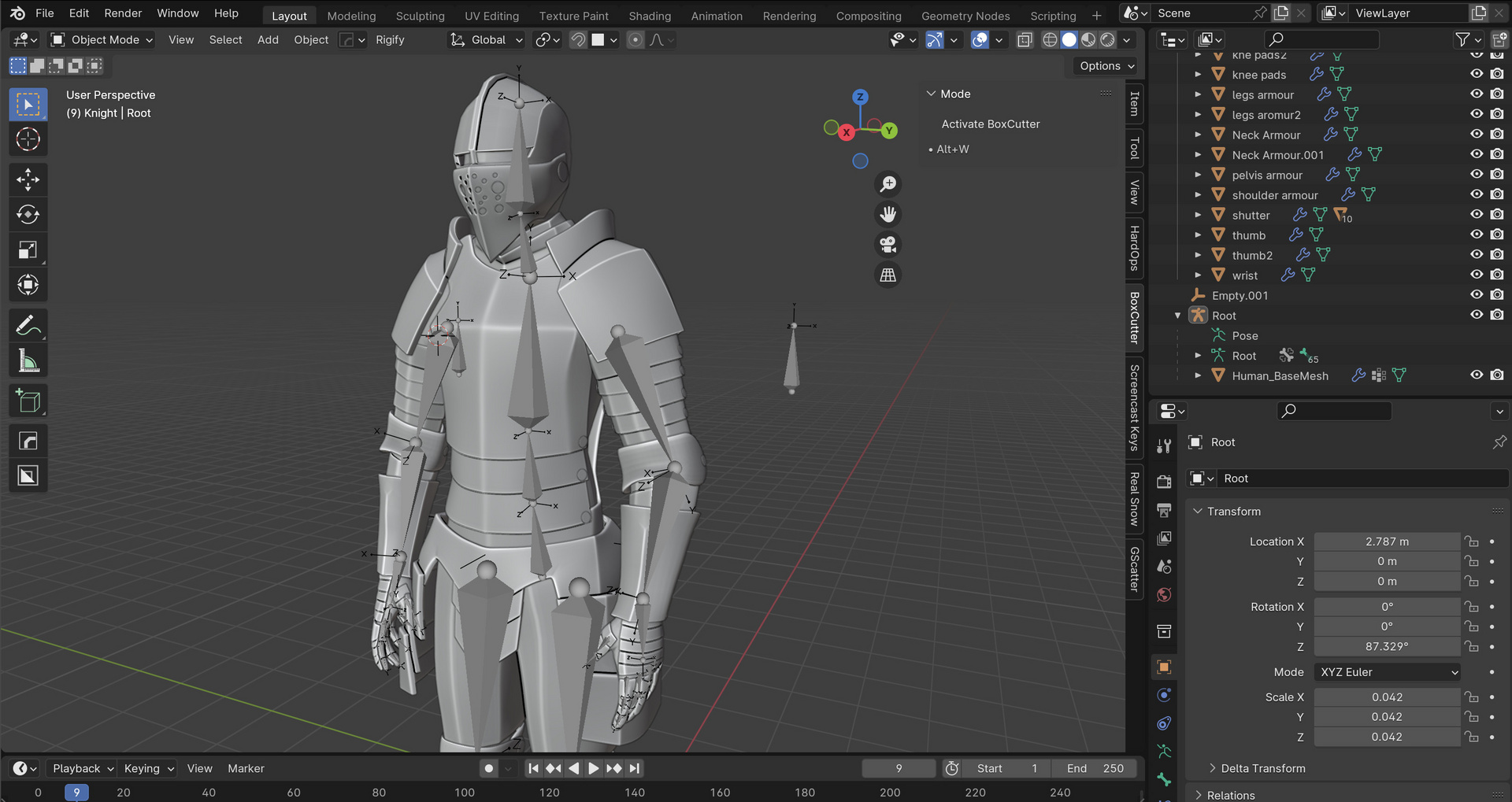Open the Rigify header menu
1512x802 pixels.
pyautogui.click(x=390, y=39)
